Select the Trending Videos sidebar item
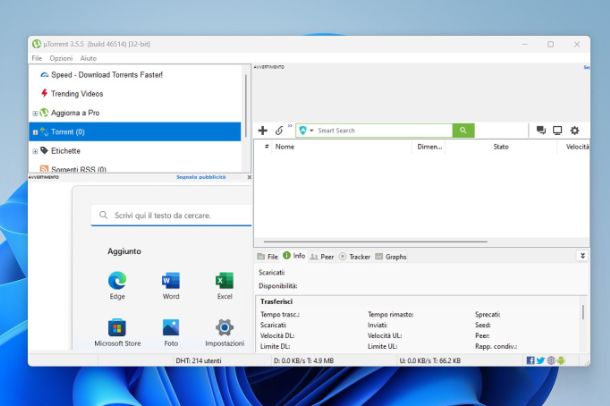610x406 pixels. coord(77,94)
